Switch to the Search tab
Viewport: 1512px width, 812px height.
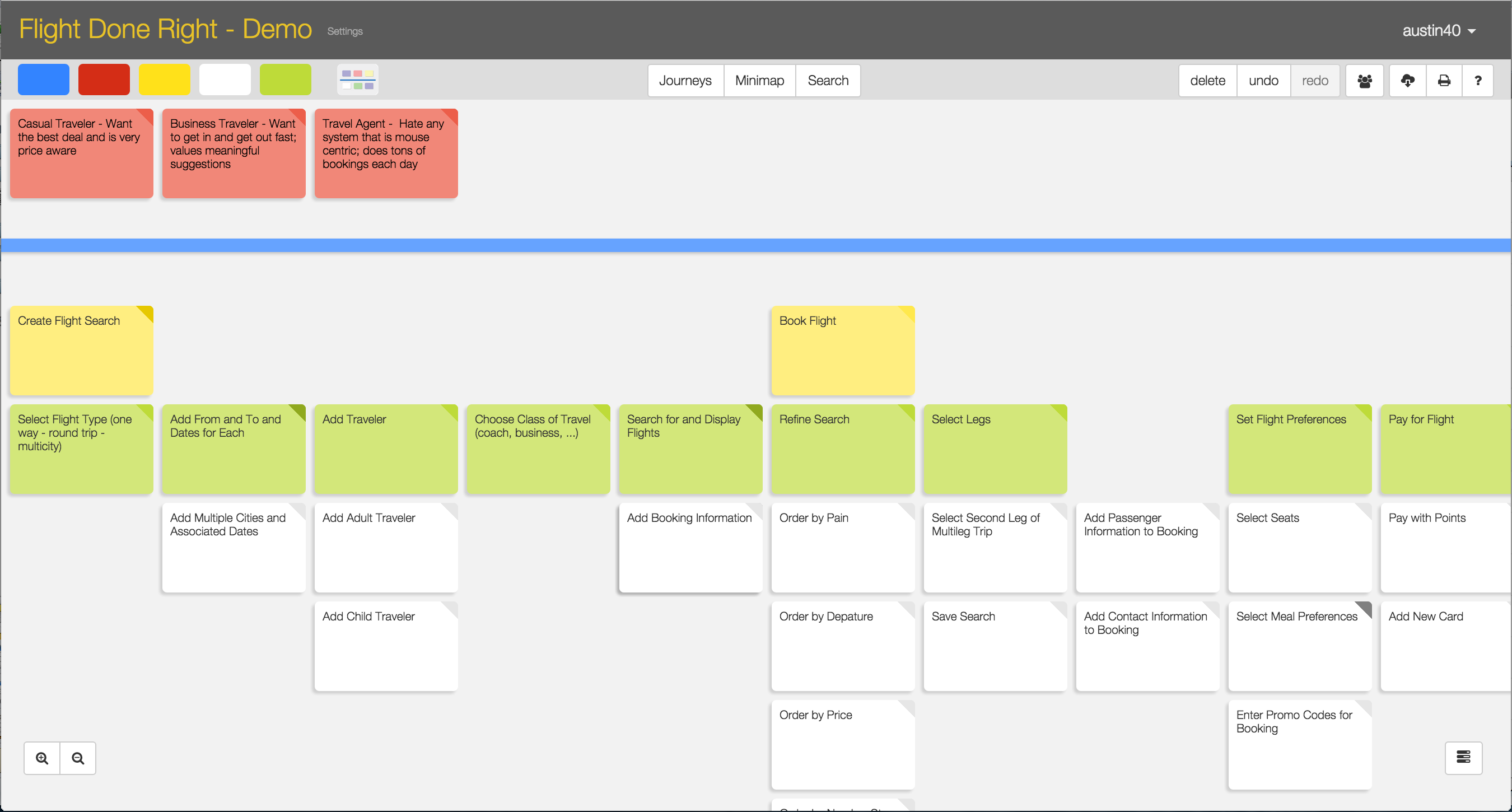click(x=827, y=80)
